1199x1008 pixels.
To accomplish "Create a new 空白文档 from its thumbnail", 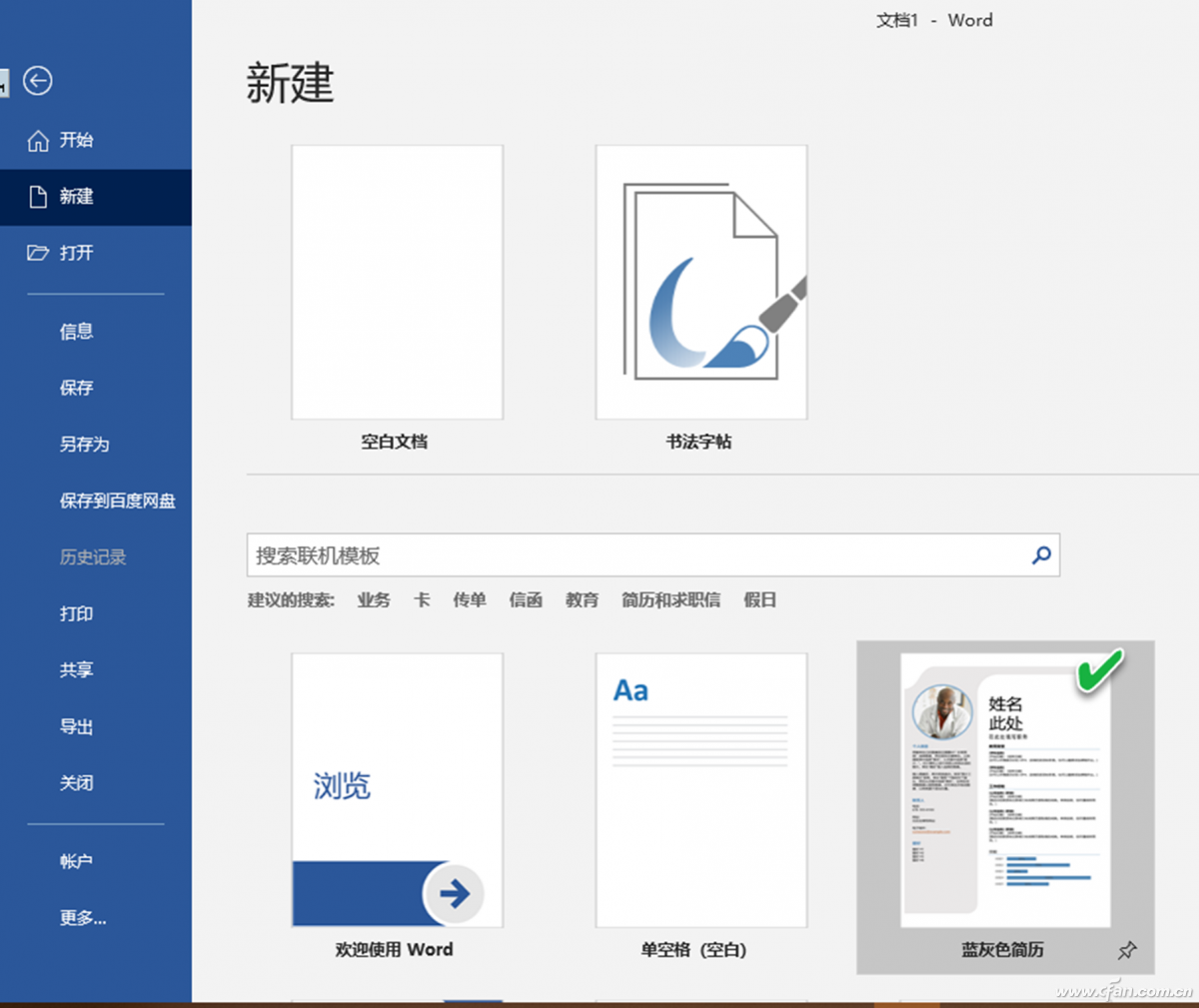I will tap(398, 283).
